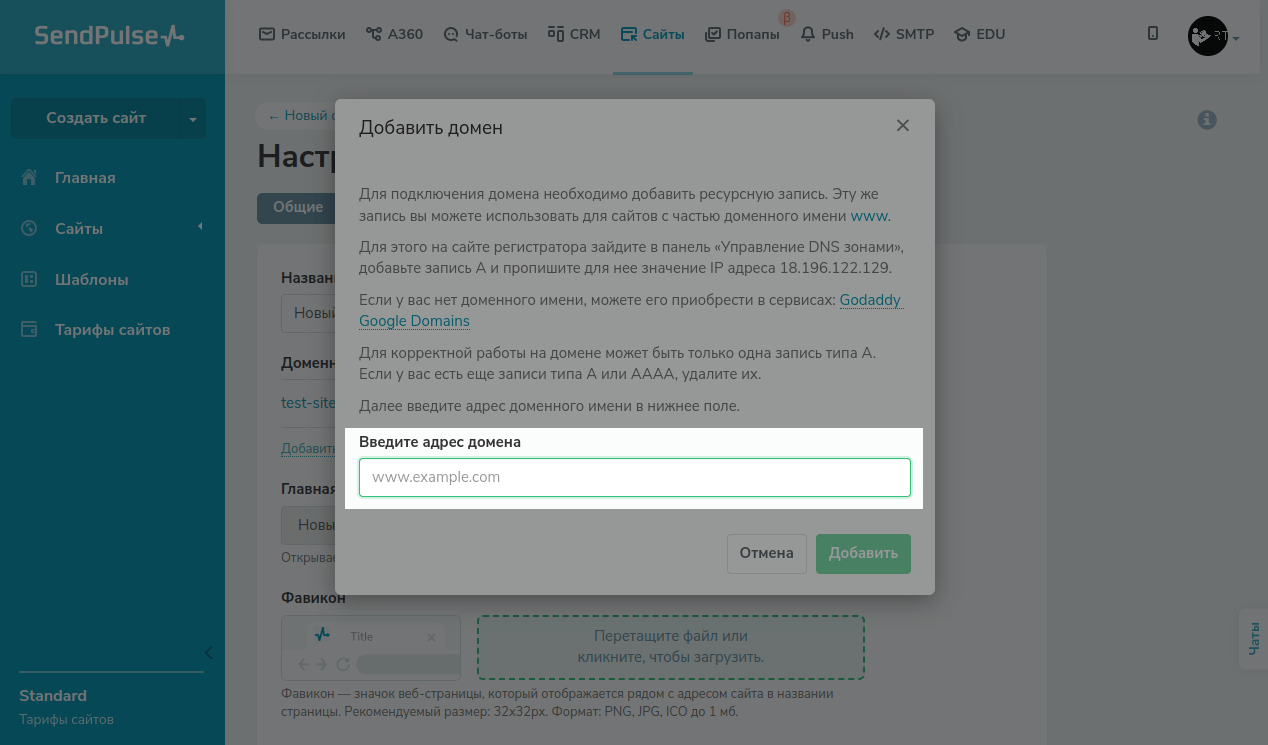
Task: Click the Тарифы сайтов sidebar icon
Action: 29,330
